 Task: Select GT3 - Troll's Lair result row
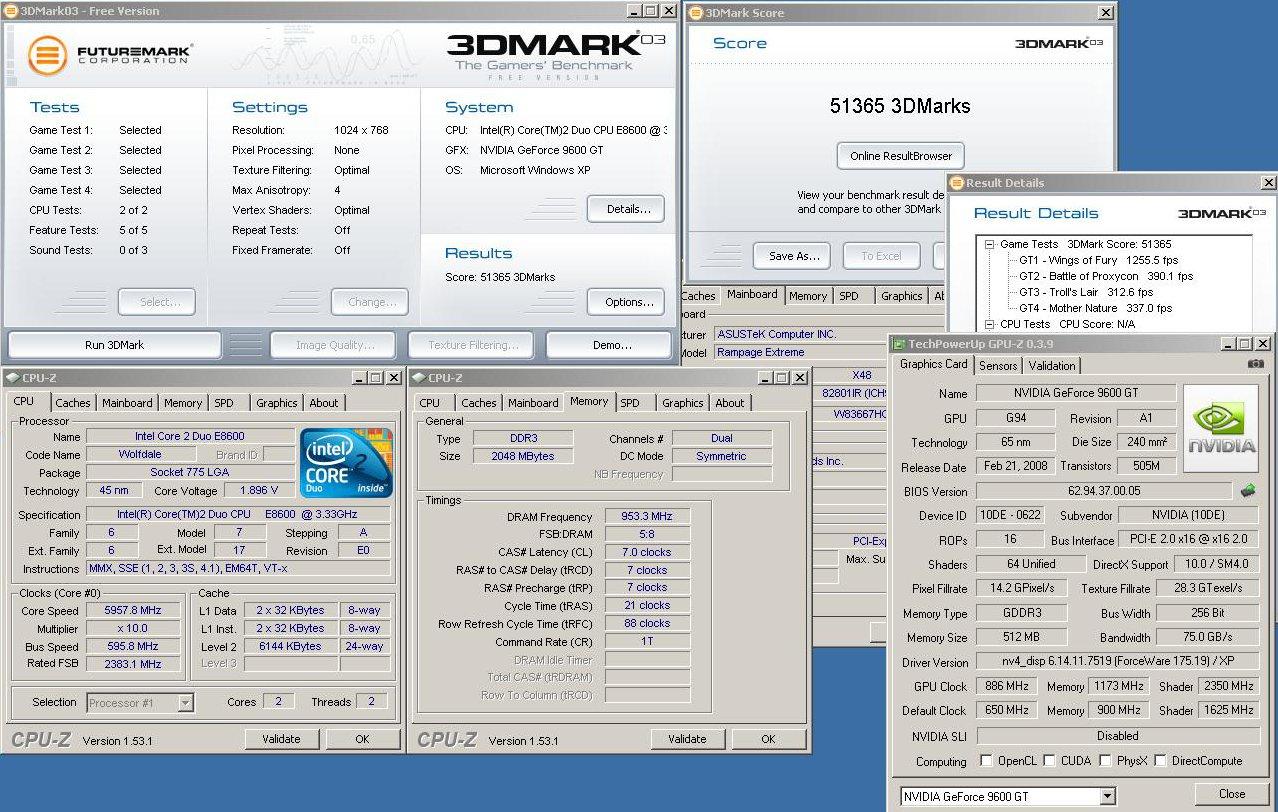pos(1085,292)
